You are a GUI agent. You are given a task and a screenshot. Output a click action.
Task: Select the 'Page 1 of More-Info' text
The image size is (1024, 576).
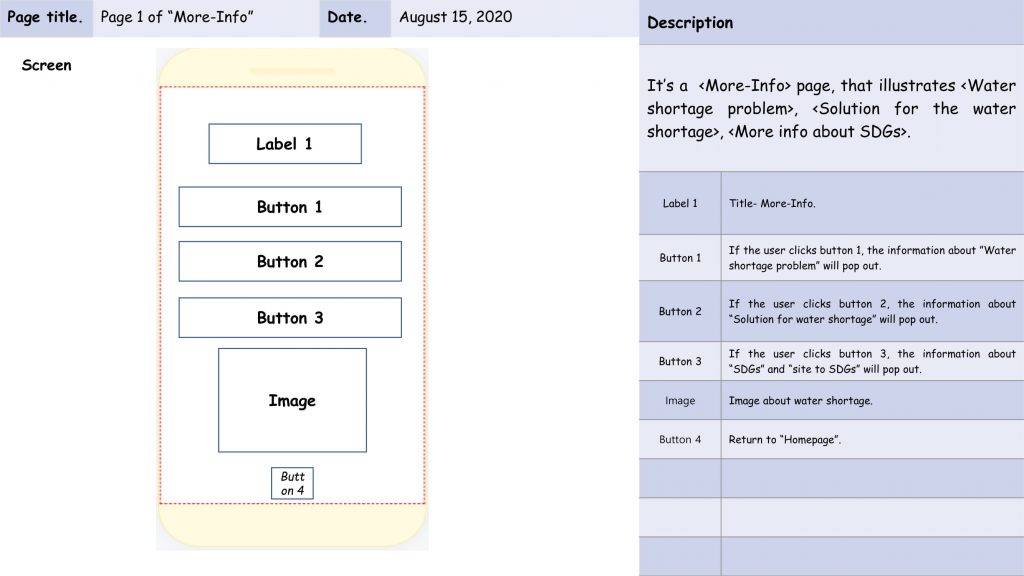(x=177, y=17)
